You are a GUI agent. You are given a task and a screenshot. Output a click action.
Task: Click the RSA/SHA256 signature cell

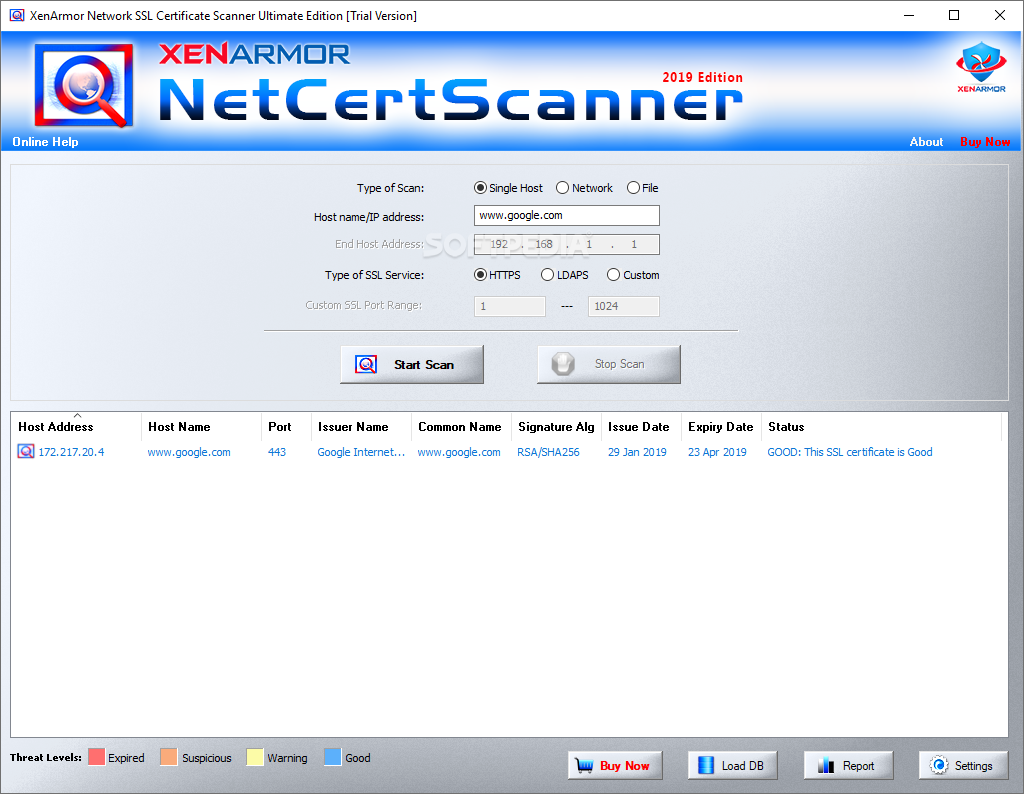point(549,452)
